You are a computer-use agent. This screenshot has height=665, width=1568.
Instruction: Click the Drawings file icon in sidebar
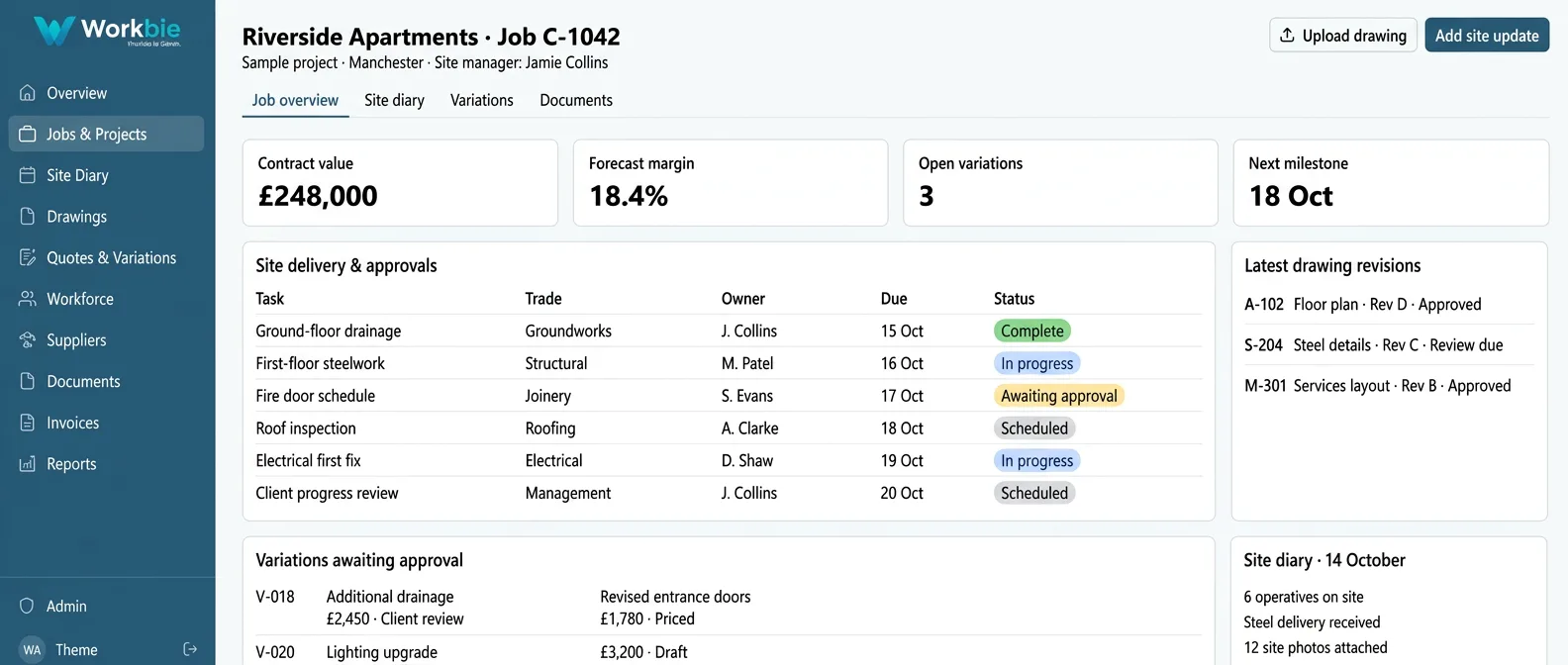(28, 217)
